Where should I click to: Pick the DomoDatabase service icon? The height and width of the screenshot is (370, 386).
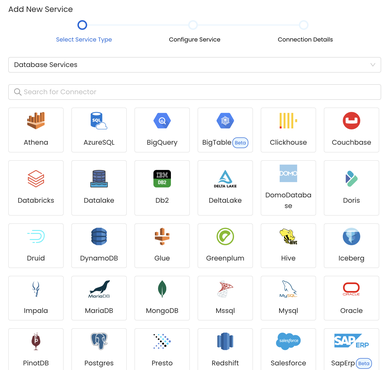[x=288, y=173]
